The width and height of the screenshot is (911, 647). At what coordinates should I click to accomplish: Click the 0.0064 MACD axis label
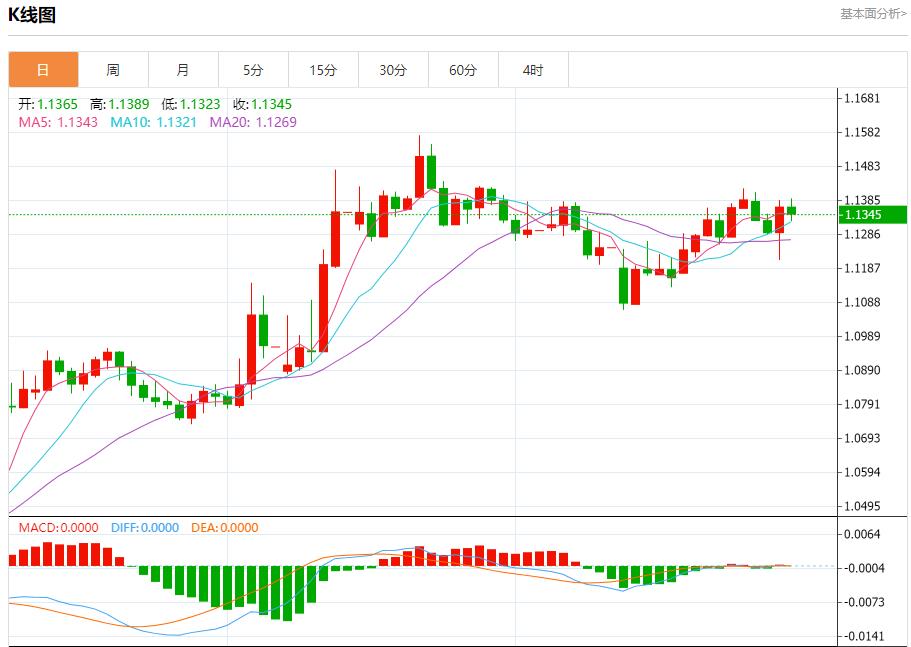point(861,535)
